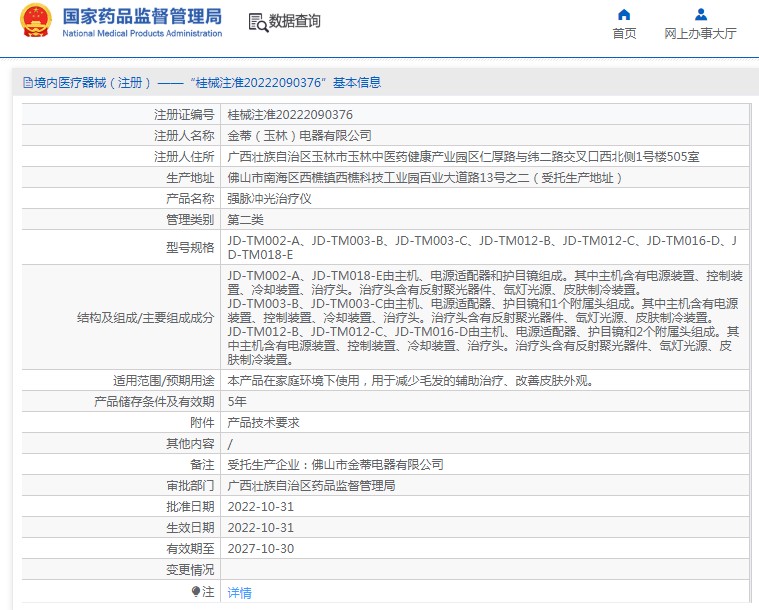Click the 产品储存条件及有效期 label
This screenshot has height=610, width=759.
click(154, 401)
